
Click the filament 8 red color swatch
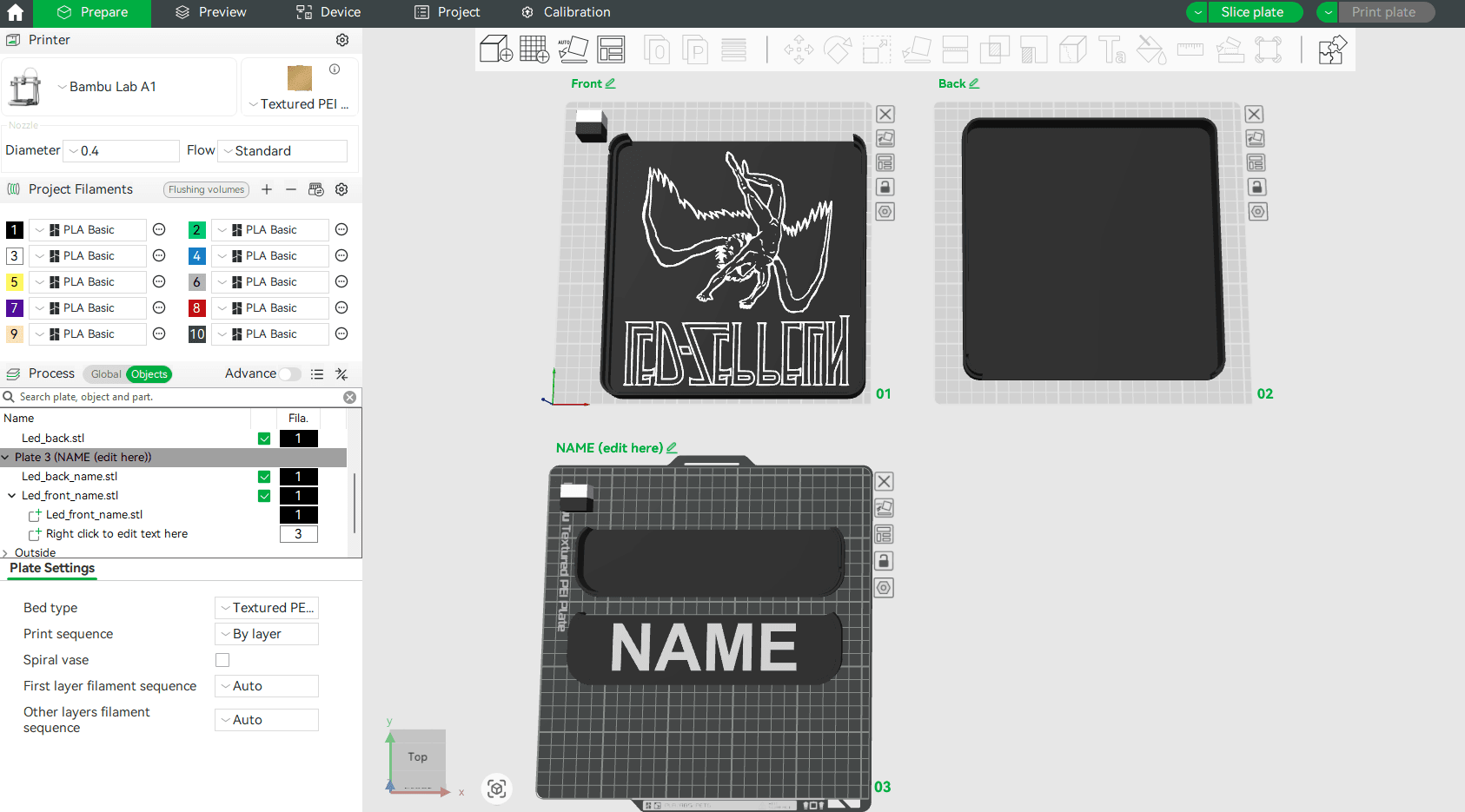197,308
